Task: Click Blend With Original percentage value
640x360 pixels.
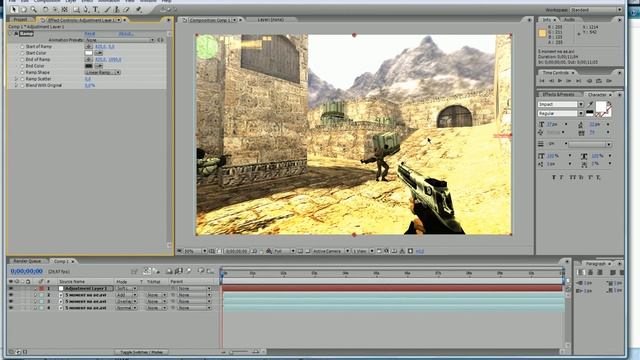Action: pos(90,85)
